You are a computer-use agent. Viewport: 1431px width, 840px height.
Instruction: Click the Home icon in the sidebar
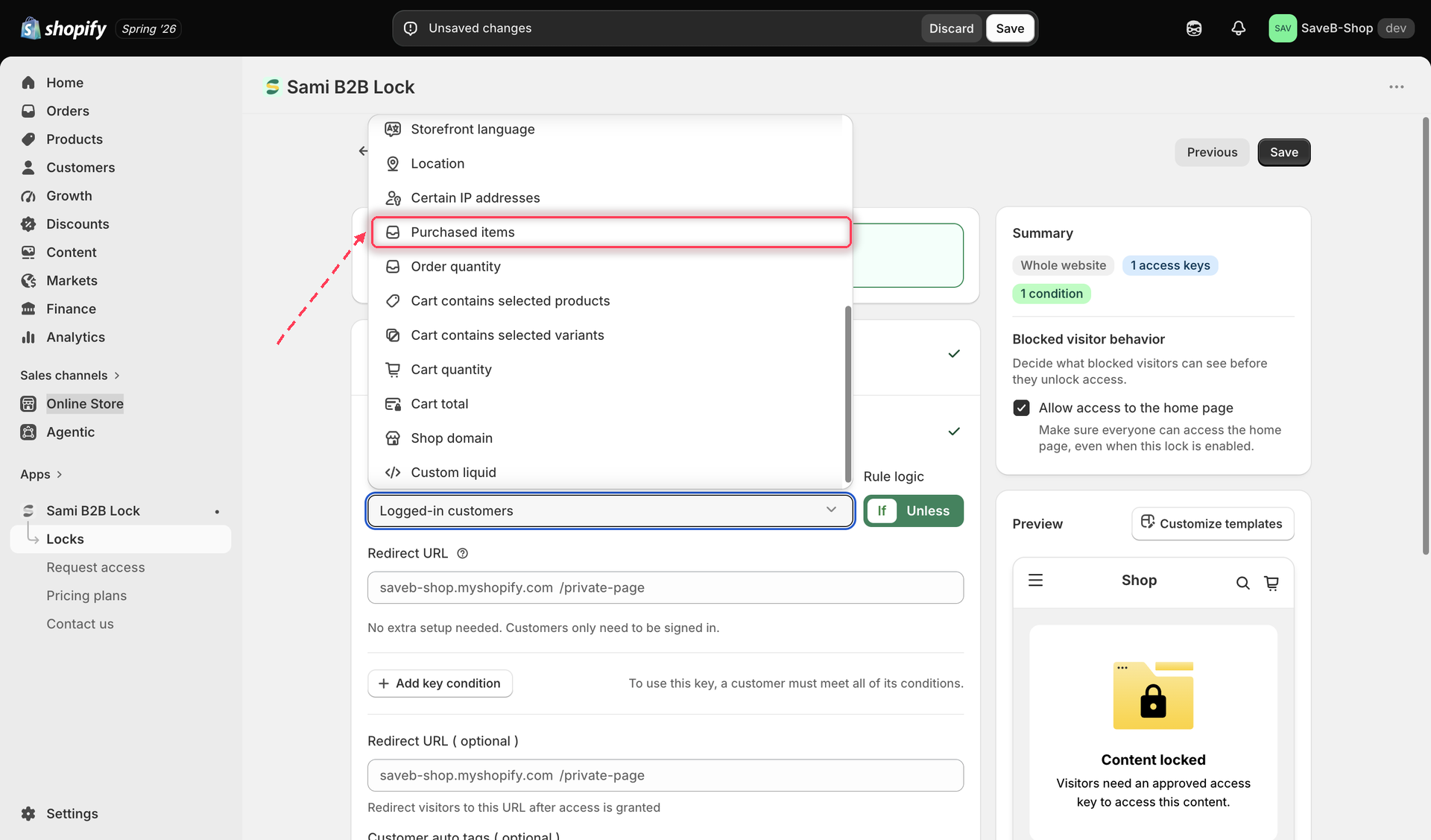point(28,83)
